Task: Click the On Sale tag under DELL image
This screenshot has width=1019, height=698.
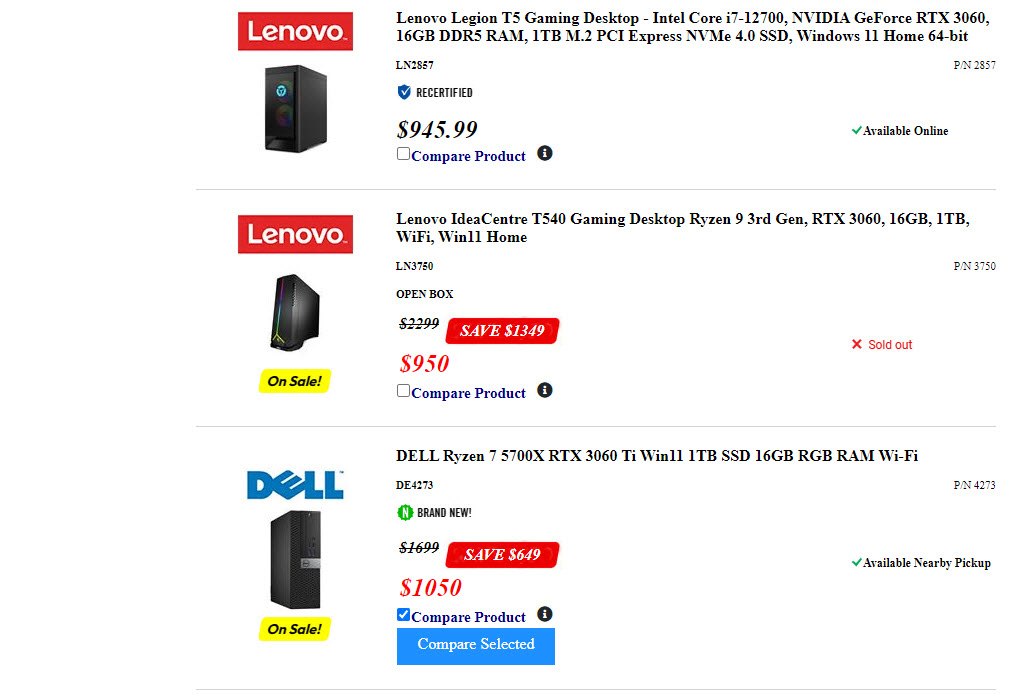Action: pos(295,629)
